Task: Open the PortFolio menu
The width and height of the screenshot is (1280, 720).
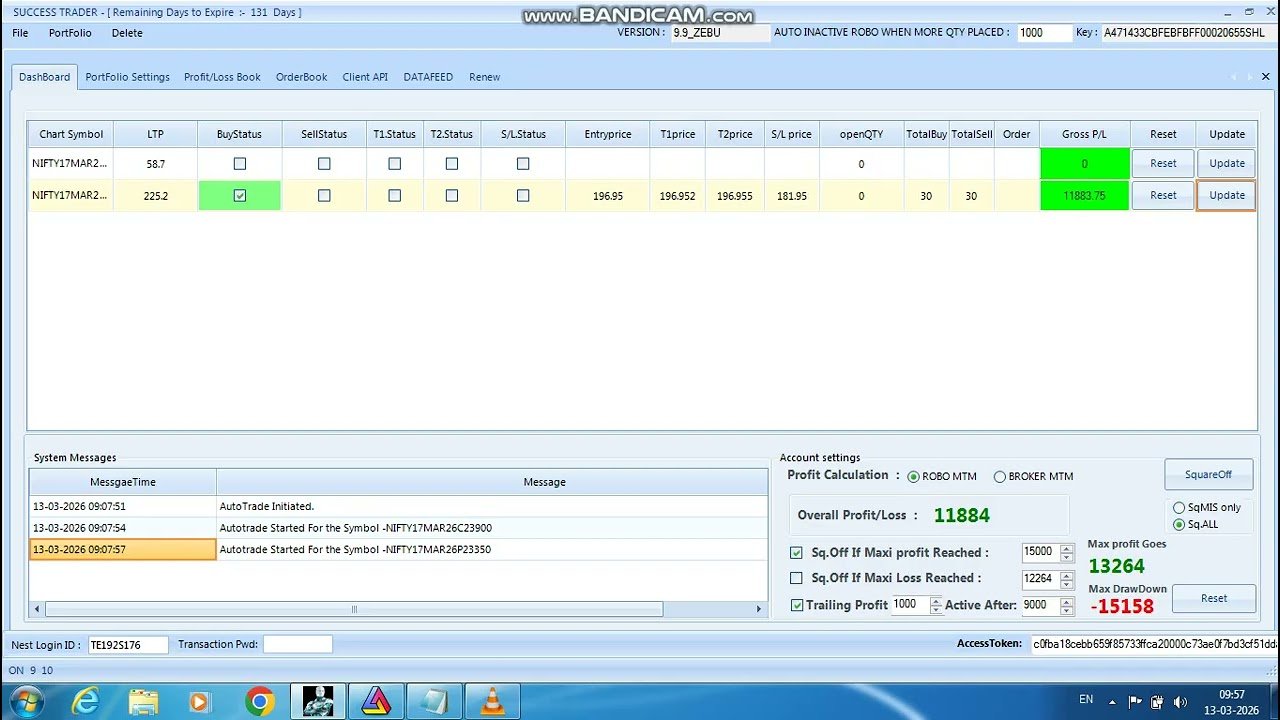Action: click(70, 33)
